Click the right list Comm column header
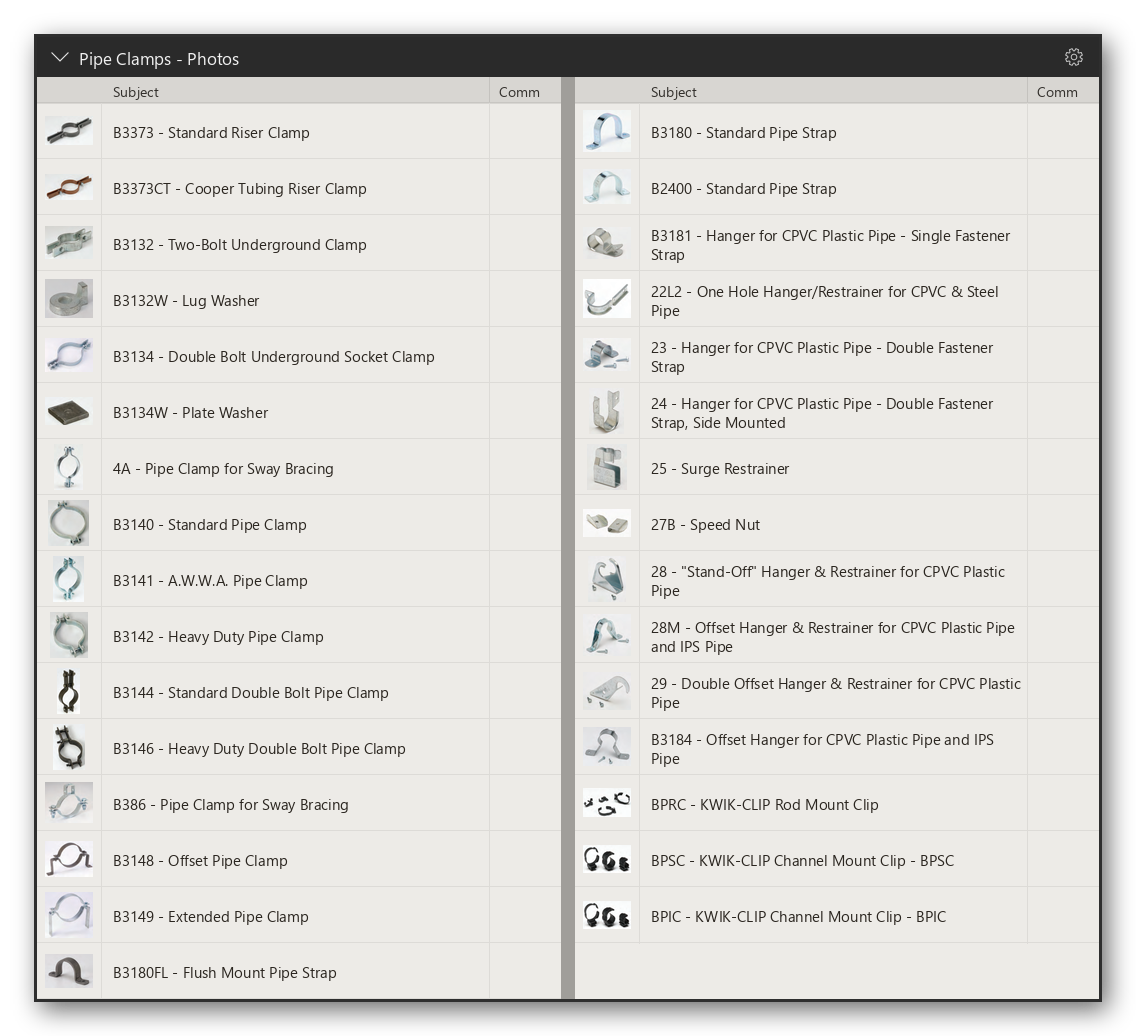Screen dimensions: 1136x1036 tap(1063, 92)
